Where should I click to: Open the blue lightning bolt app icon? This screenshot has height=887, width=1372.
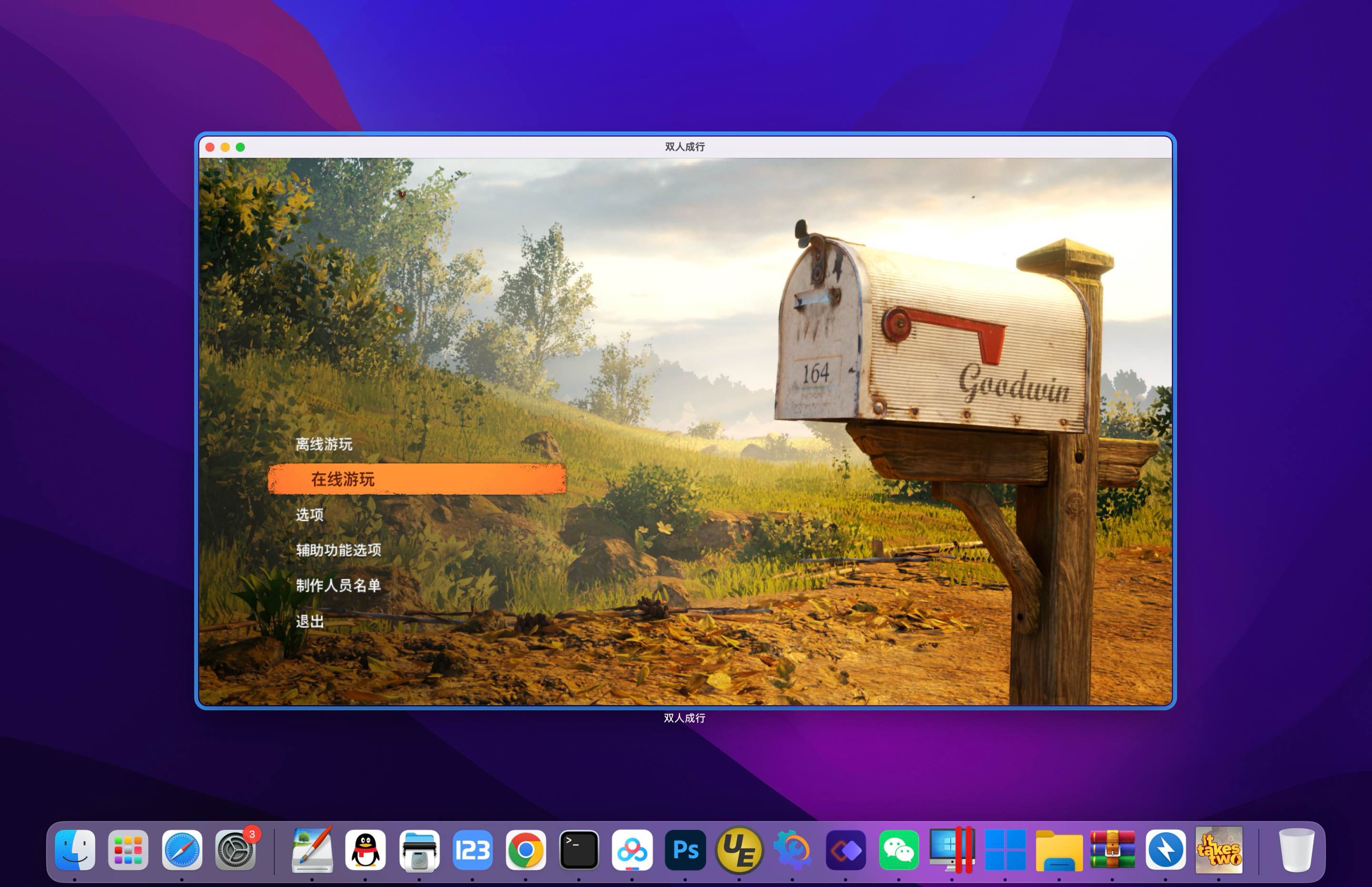(x=1165, y=849)
